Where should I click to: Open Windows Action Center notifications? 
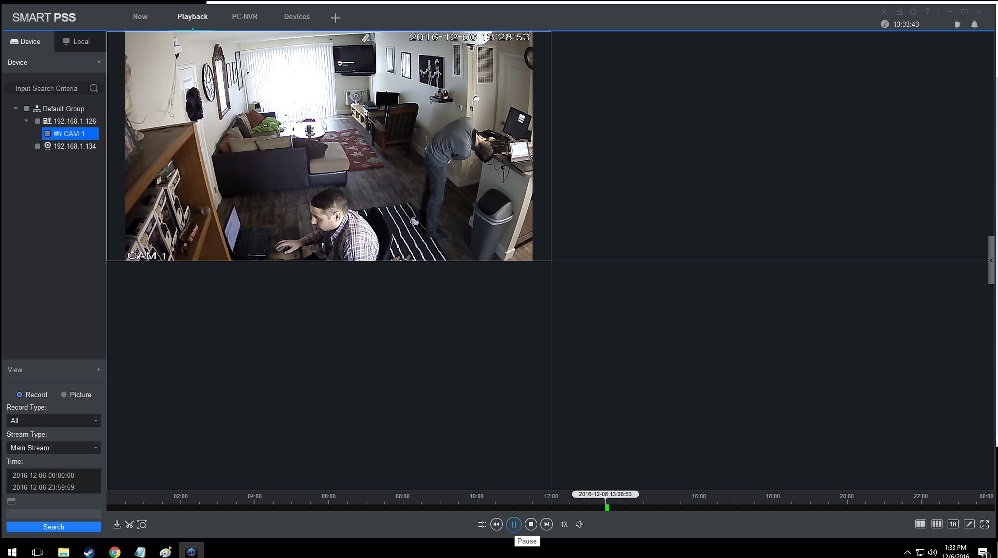point(983,552)
